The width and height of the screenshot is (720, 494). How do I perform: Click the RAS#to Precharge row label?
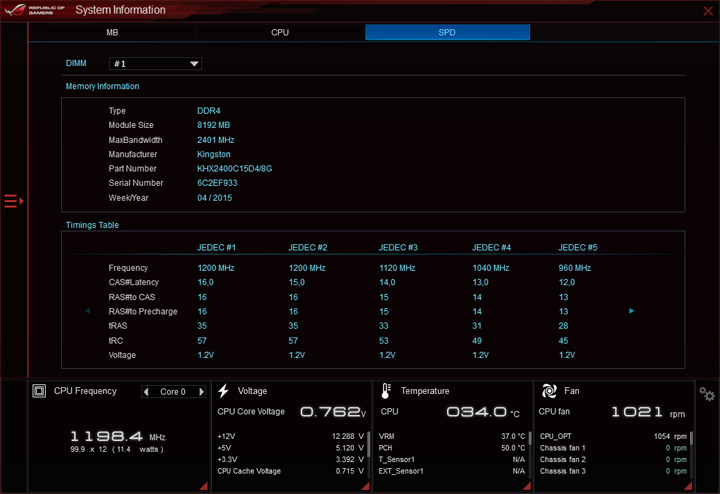pyautogui.click(x=143, y=311)
